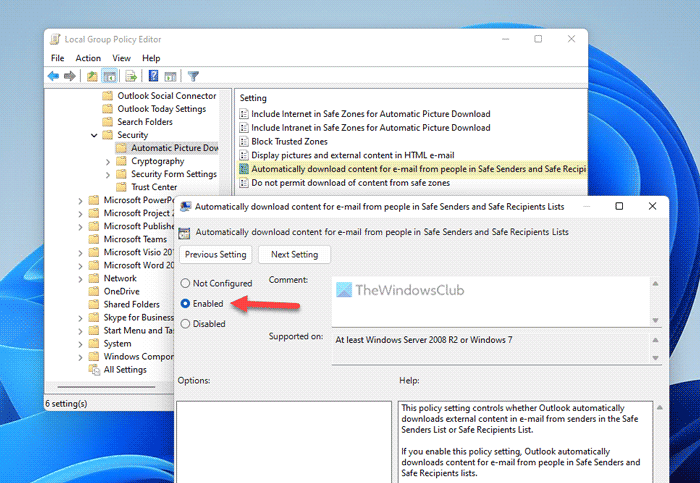
Task: Select Microsoft Word tree item
Action: [x=138, y=265]
